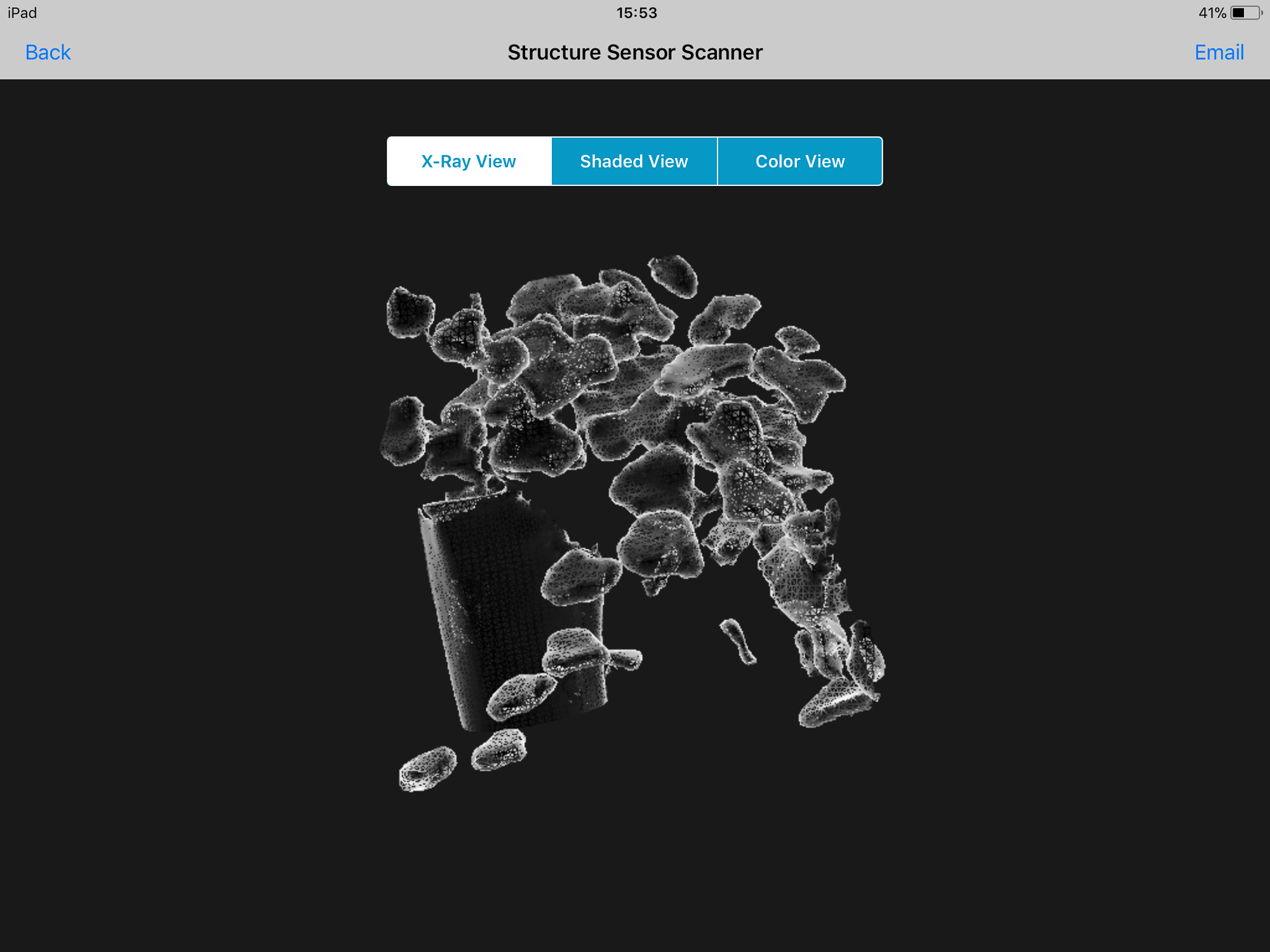Open the Email export option

click(x=1219, y=52)
